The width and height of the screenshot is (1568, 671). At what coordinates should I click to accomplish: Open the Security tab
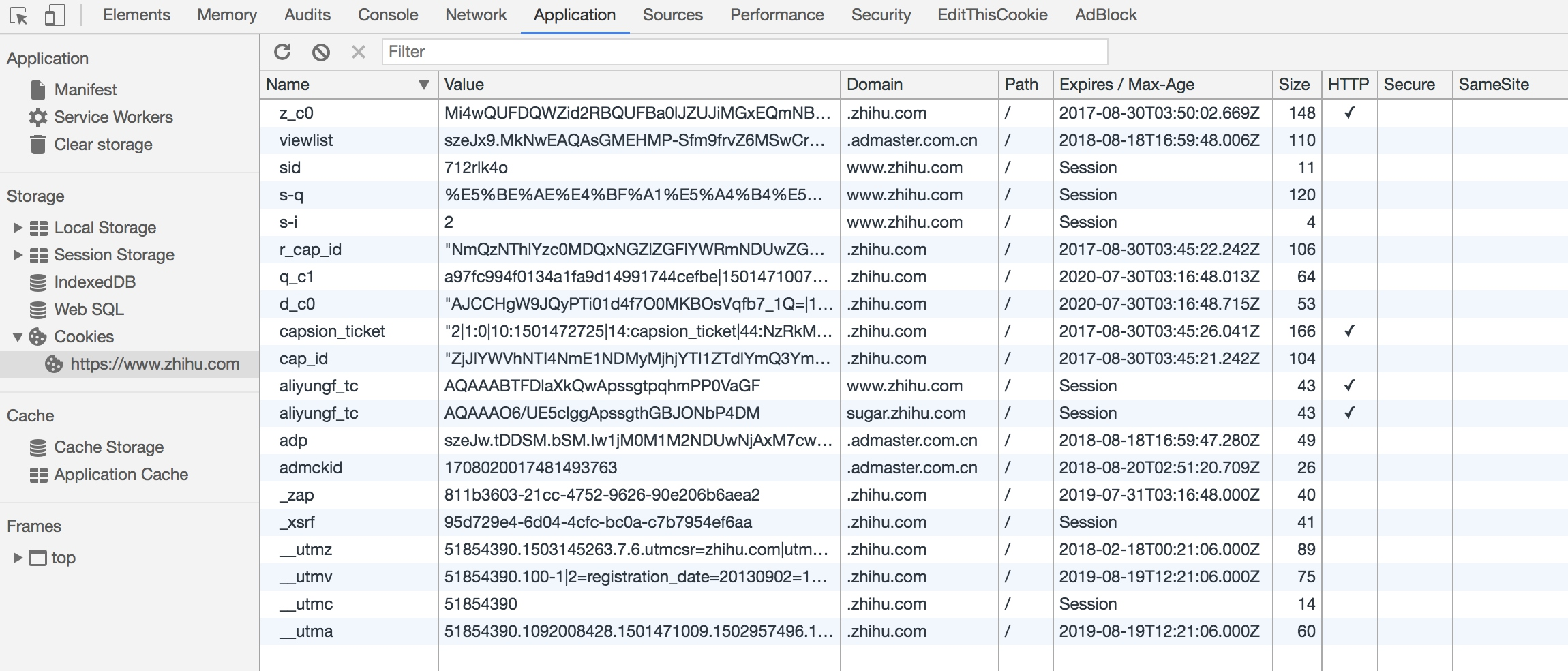pos(881,15)
